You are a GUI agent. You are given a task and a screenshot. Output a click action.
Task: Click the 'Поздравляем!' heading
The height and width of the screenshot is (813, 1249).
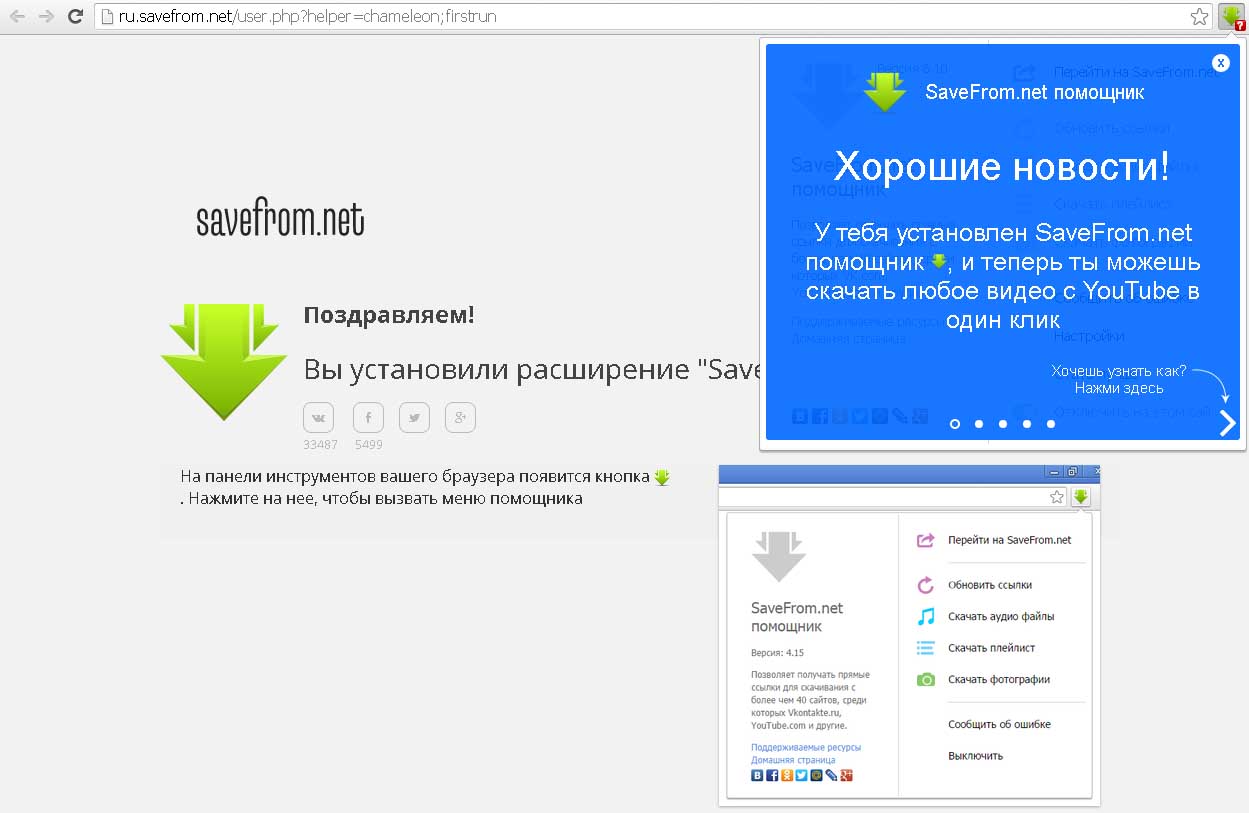click(x=389, y=315)
